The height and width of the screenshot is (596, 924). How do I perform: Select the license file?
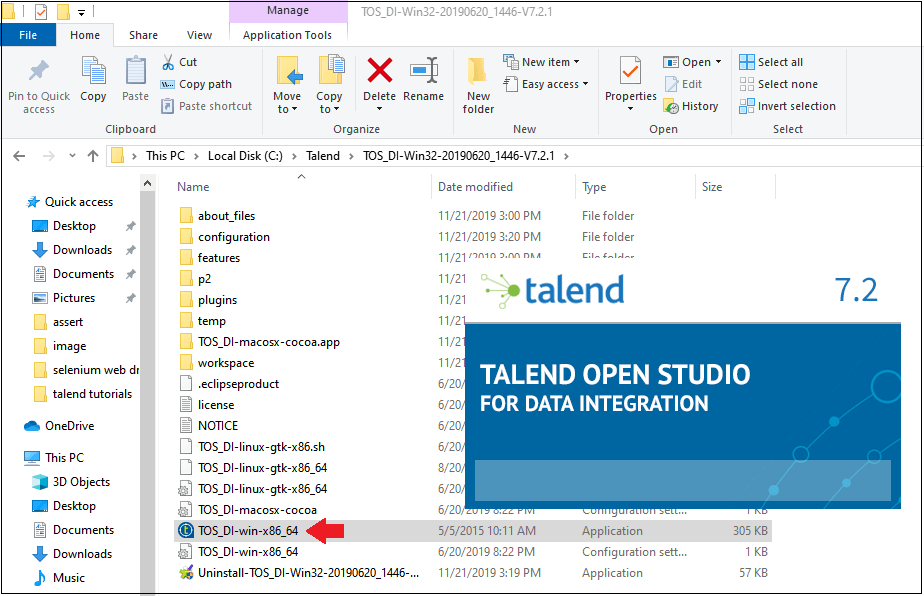tap(207, 405)
